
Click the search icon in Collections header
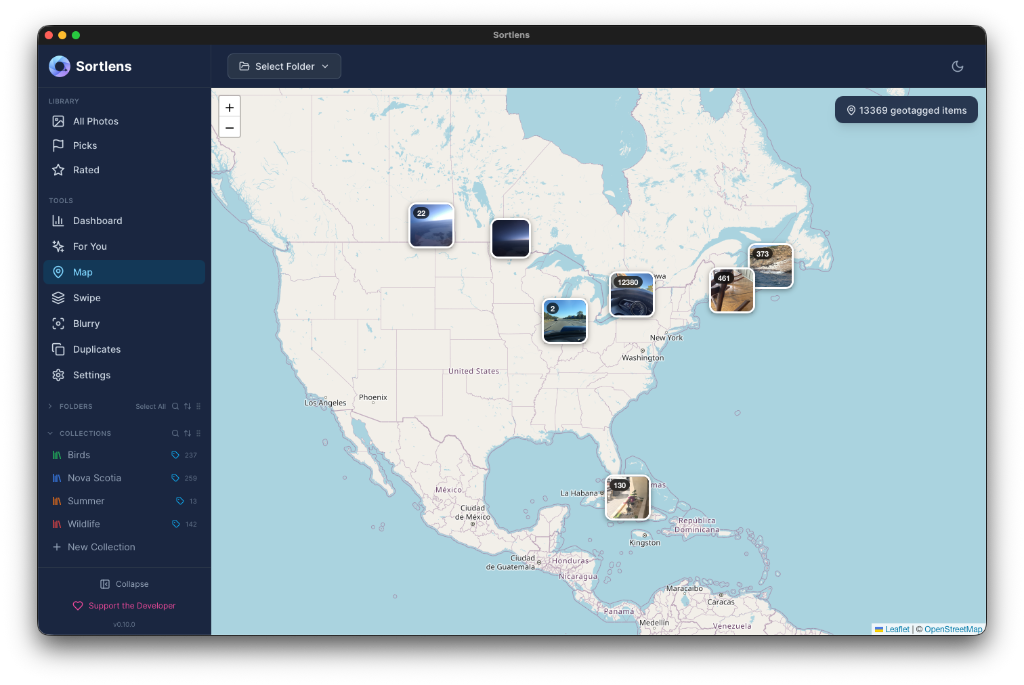tap(175, 433)
